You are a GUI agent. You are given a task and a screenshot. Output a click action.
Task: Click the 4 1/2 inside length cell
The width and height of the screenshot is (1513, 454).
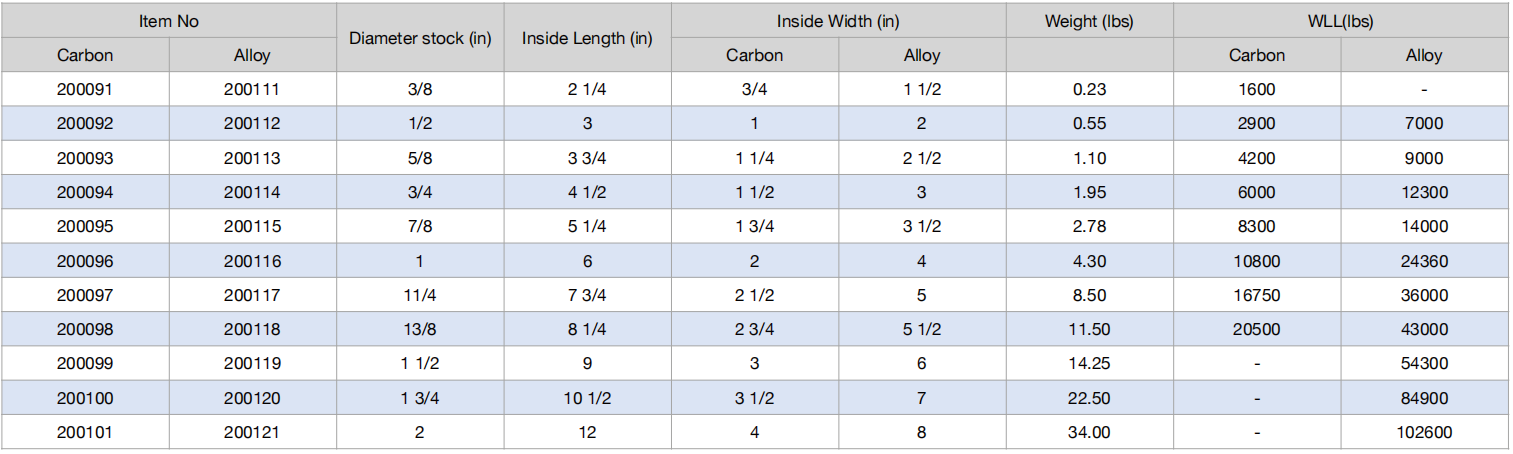click(587, 192)
